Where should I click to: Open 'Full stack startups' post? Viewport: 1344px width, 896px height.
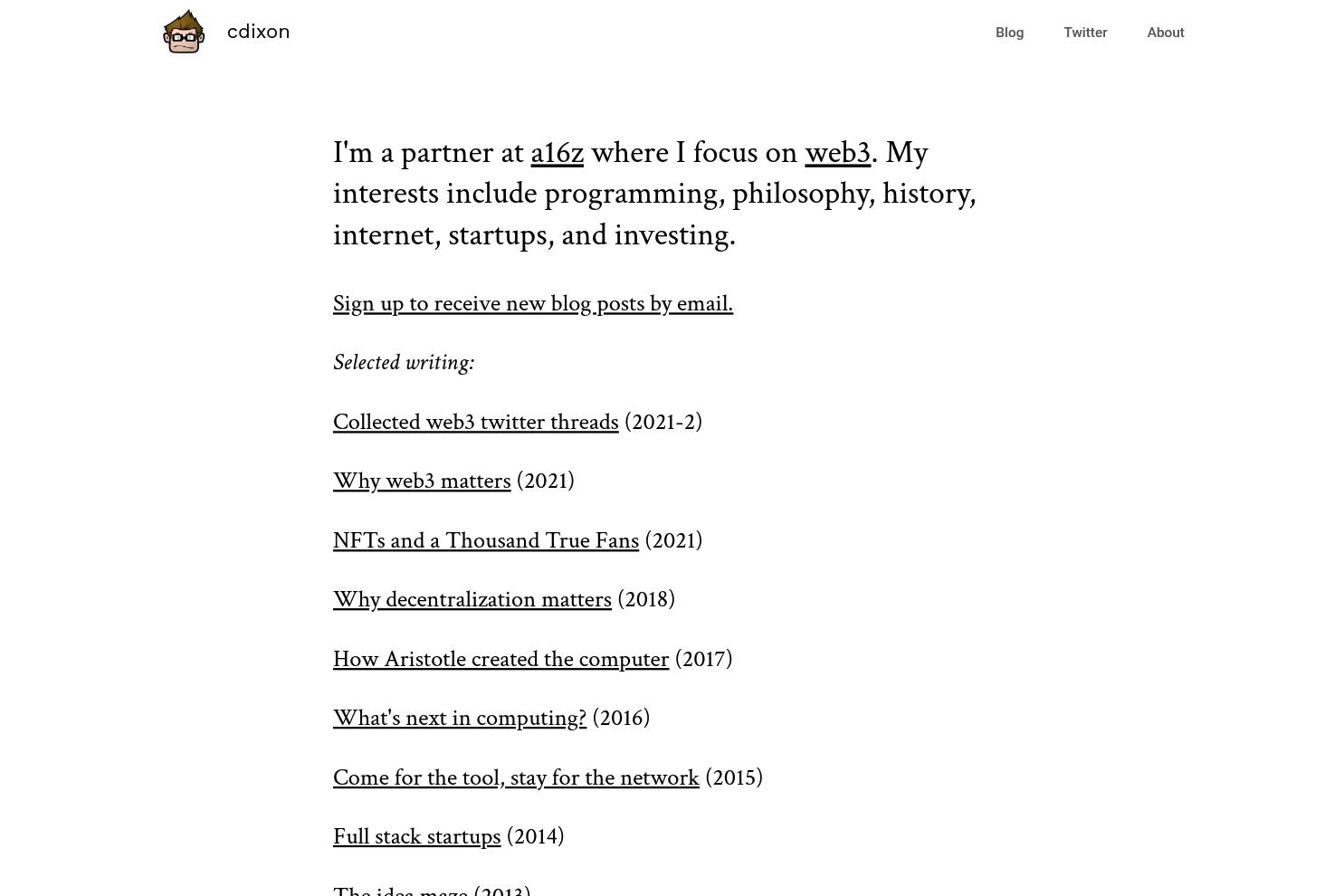pos(416,836)
